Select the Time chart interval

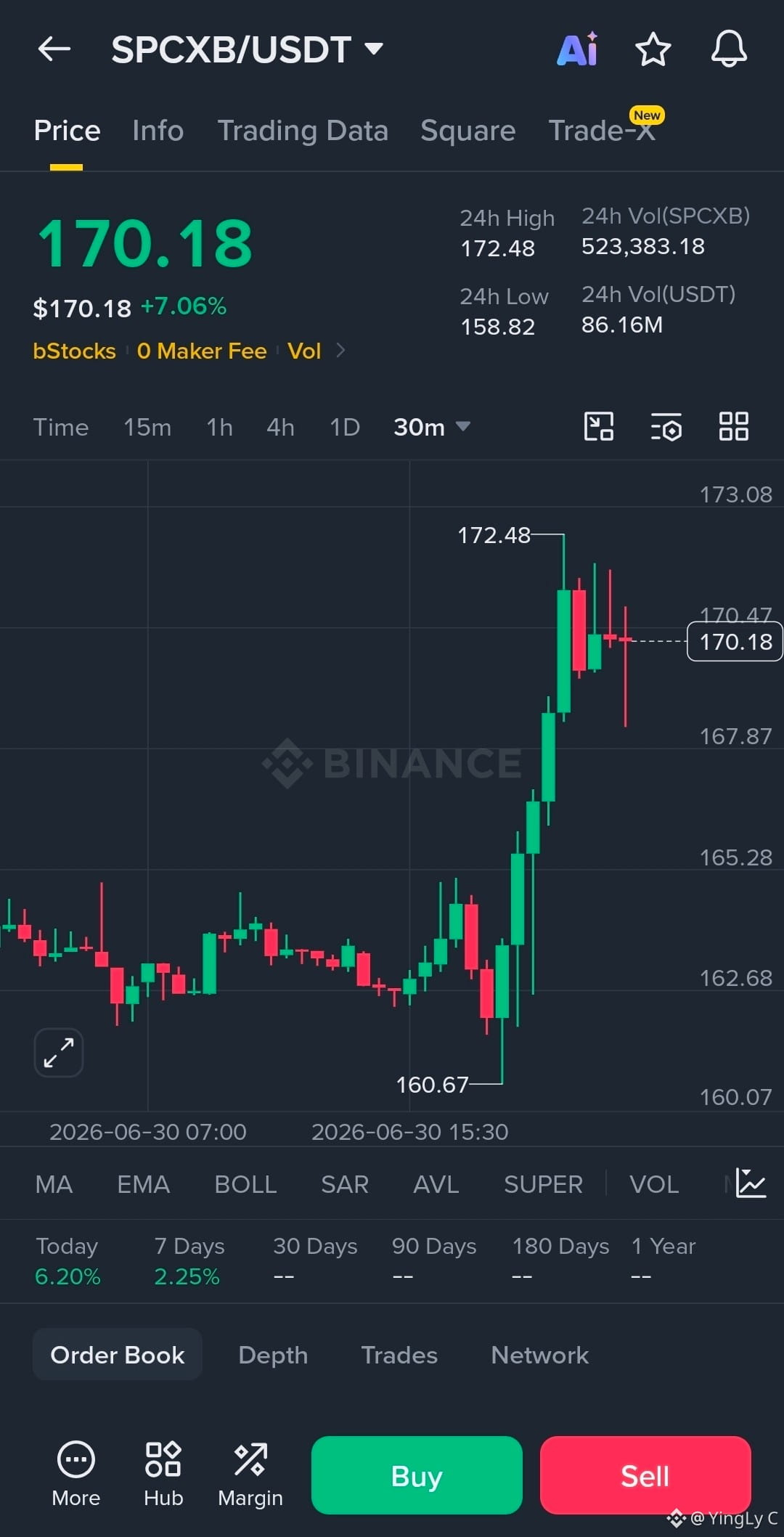point(61,427)
